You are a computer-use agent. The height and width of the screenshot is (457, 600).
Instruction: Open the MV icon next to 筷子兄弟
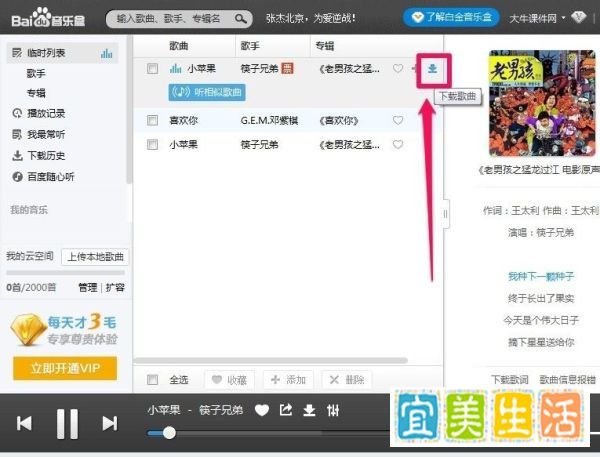[x=287, y=69]
